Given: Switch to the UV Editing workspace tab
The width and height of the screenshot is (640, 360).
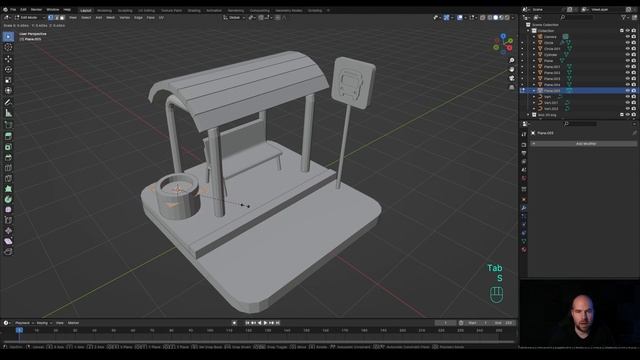Looking at the screenshot, I should 147,11.
